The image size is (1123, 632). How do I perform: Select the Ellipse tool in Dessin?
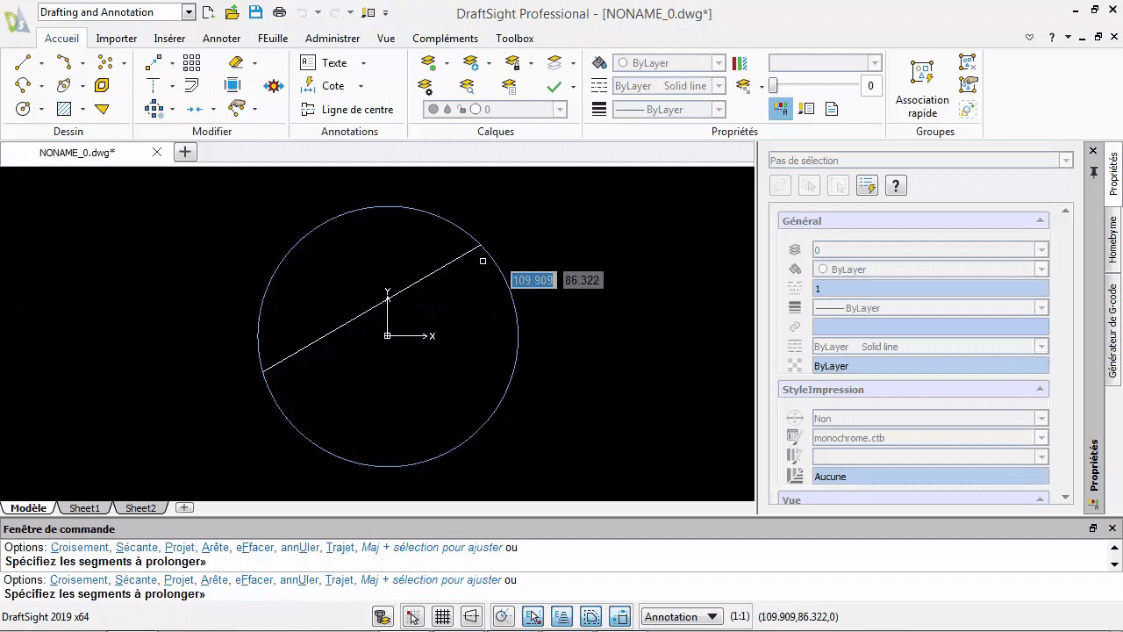click(x=64, y=86)
